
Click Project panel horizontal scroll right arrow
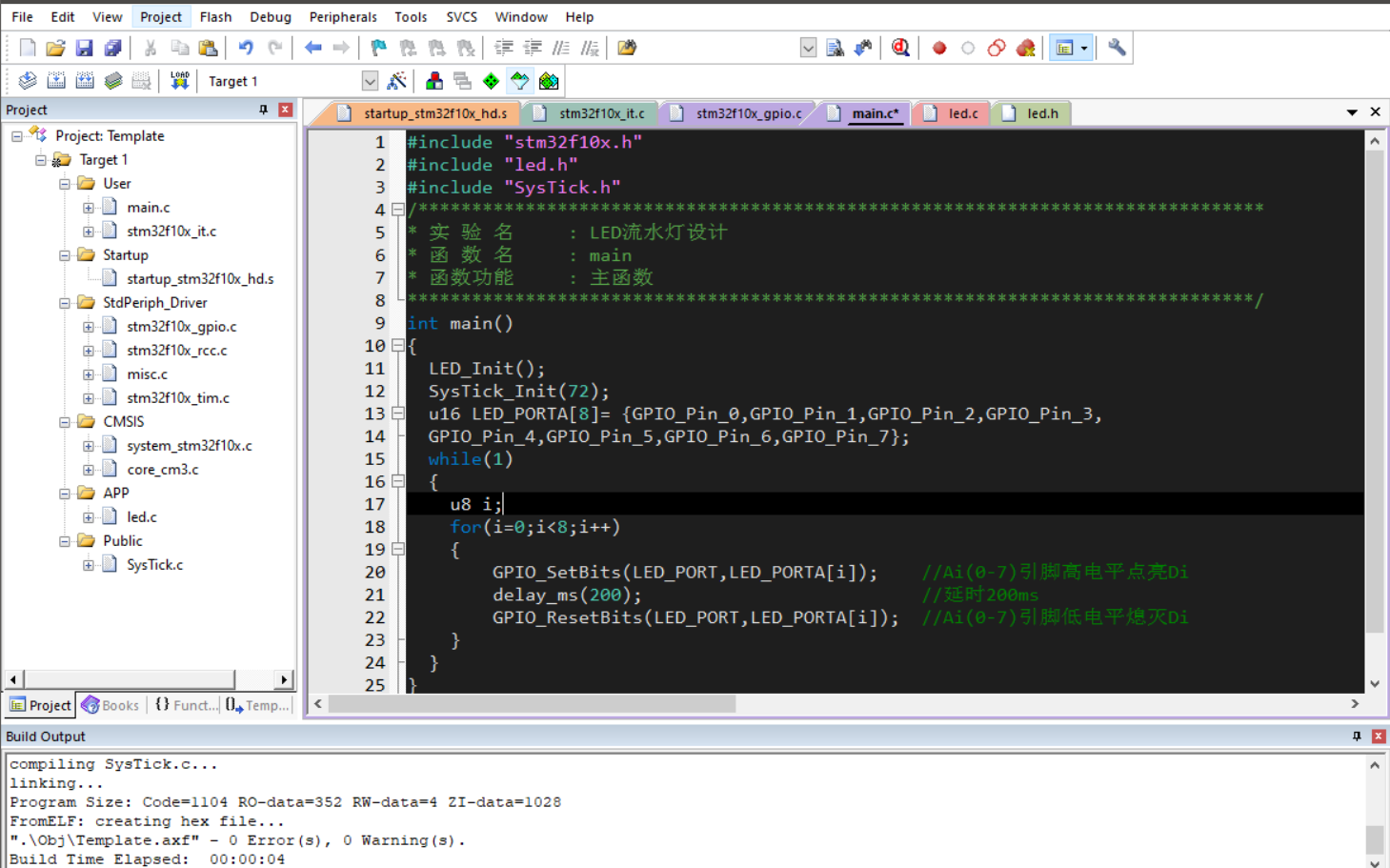(284, 679)
